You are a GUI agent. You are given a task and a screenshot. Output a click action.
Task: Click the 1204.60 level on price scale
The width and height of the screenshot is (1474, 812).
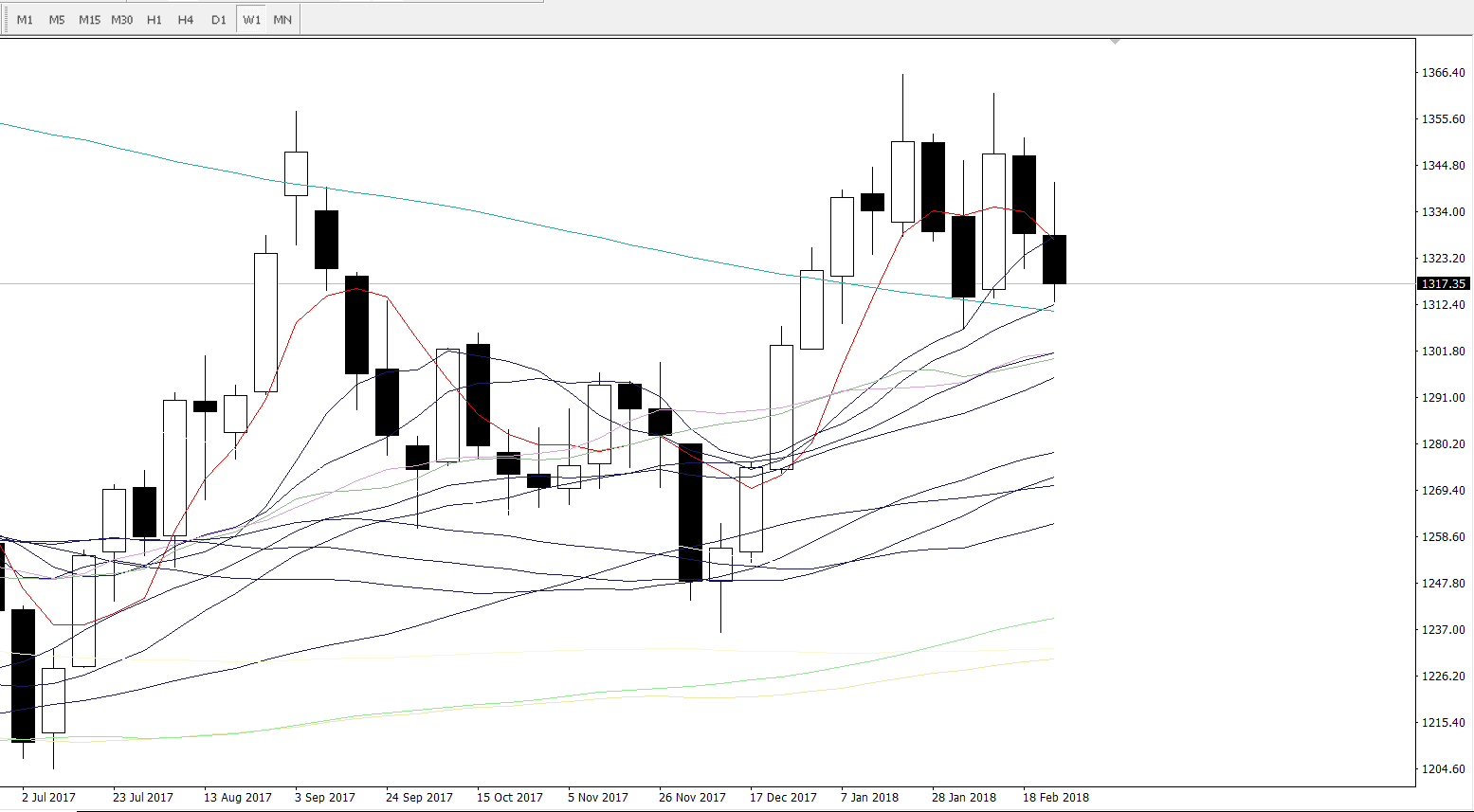[1445, 768]
